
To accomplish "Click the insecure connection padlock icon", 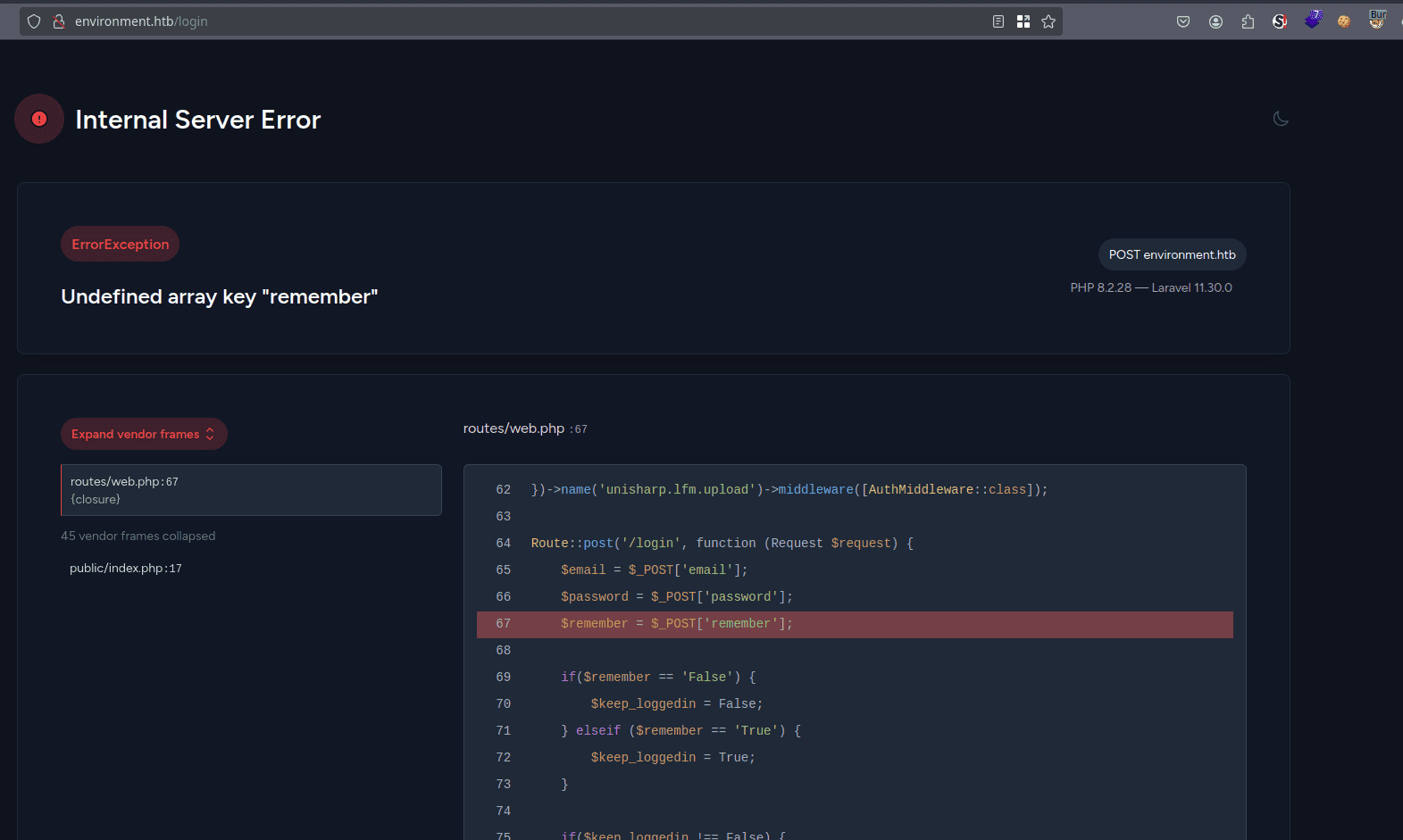I will click(59, 21).
